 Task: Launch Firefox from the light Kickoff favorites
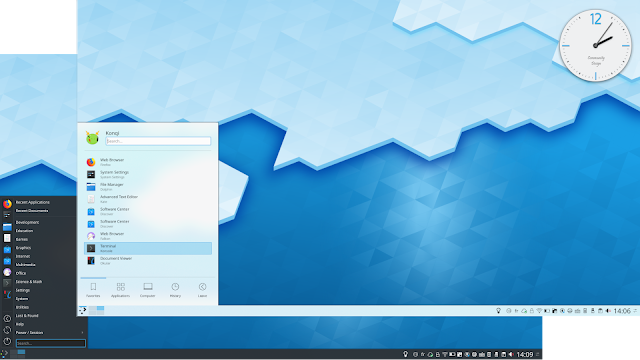(x=148, y=162)
